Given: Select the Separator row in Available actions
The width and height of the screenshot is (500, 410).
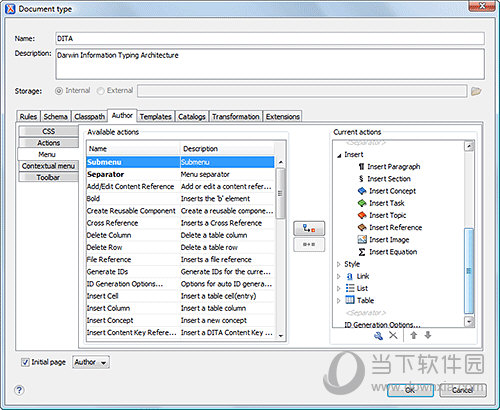Looking at the screenshot, I should coord(180,174).
